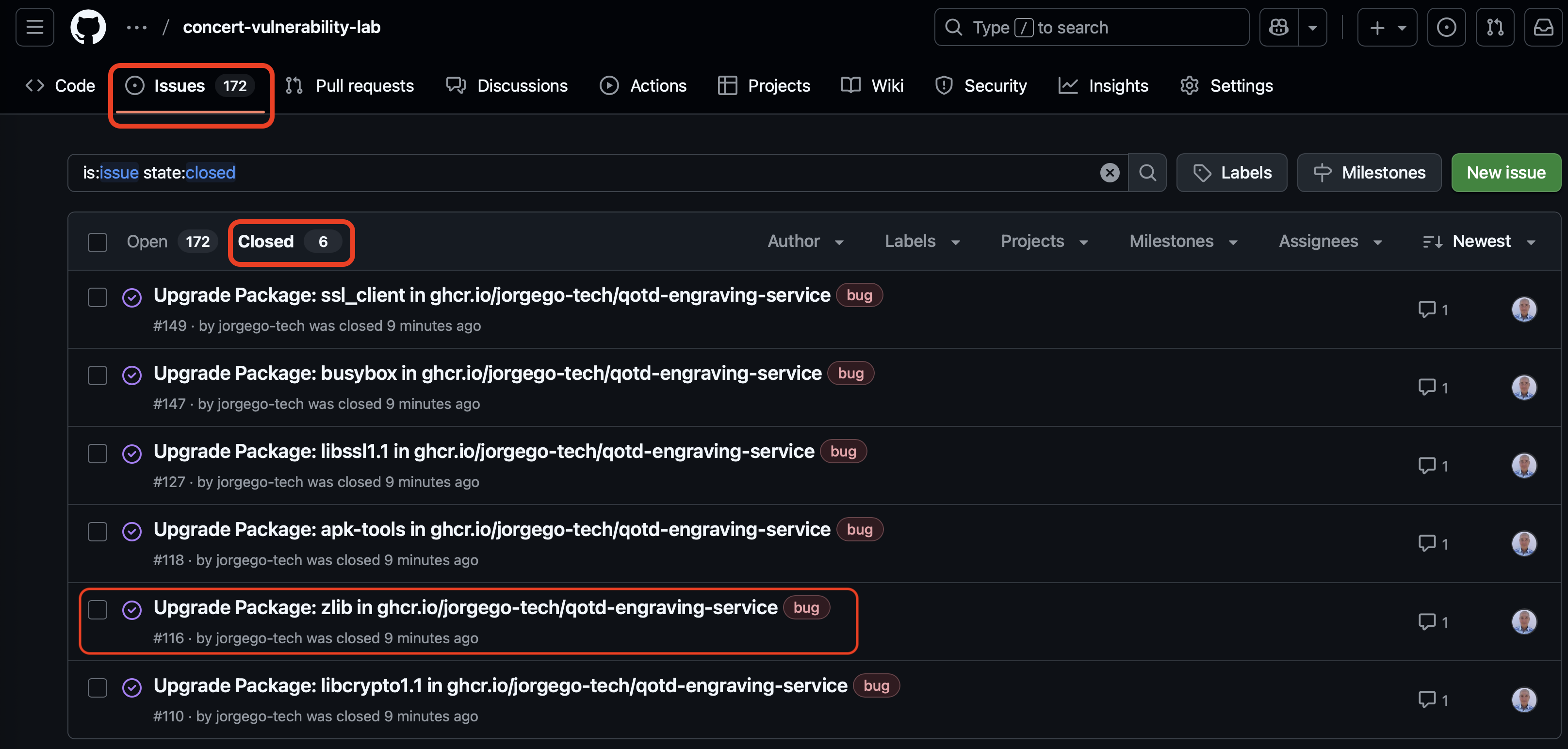Viewport: 1568px width, 749px height.
Task: Open comments on the zlib issue
Action: [x=1433, y=622]
